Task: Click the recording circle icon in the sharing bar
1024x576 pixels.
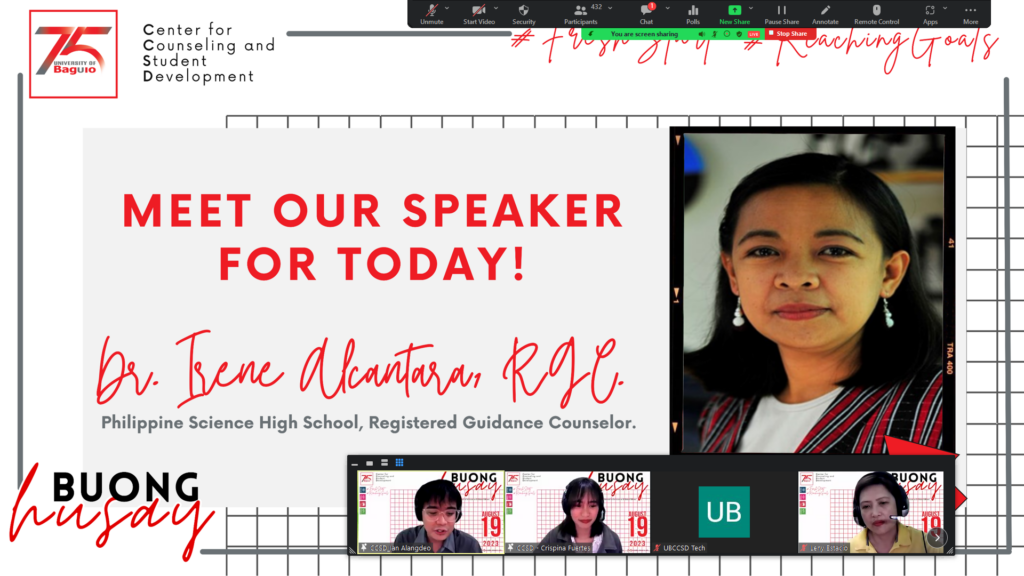Action: (x=727, y=34)
